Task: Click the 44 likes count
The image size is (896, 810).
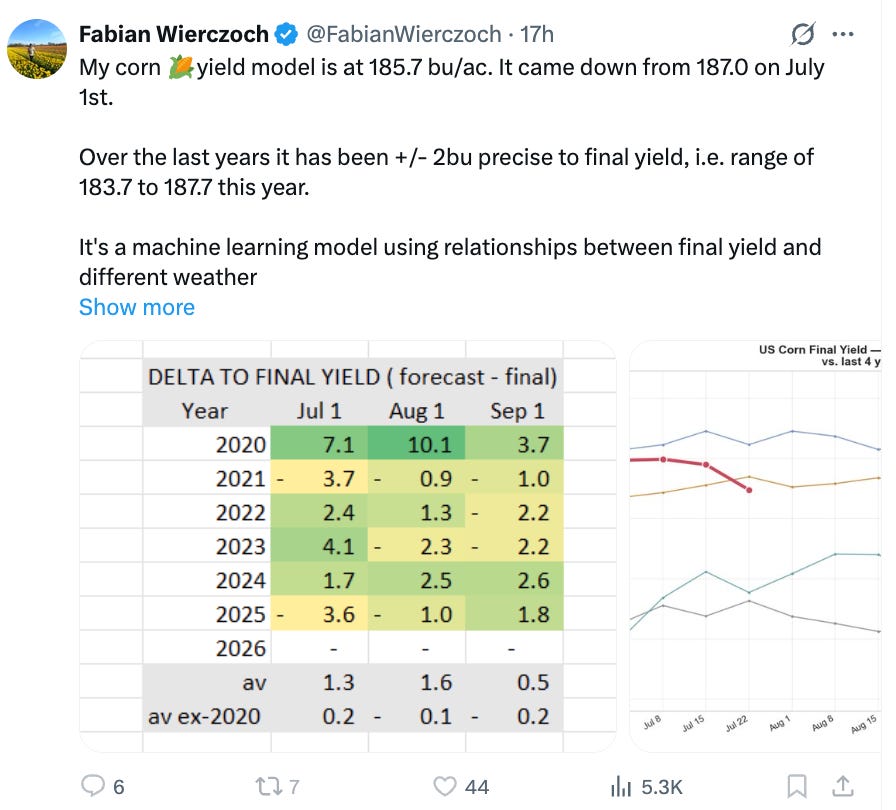Action: pos(477,787)
